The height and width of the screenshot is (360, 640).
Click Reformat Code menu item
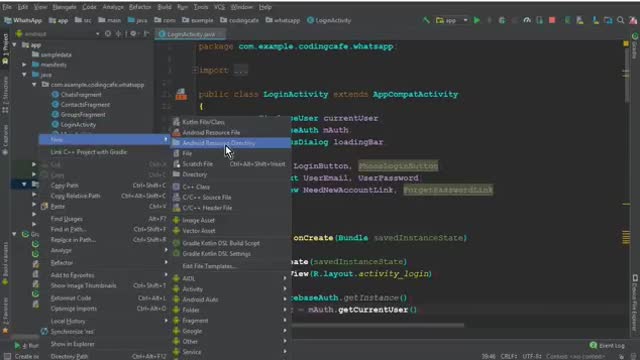tap(104, 298)
